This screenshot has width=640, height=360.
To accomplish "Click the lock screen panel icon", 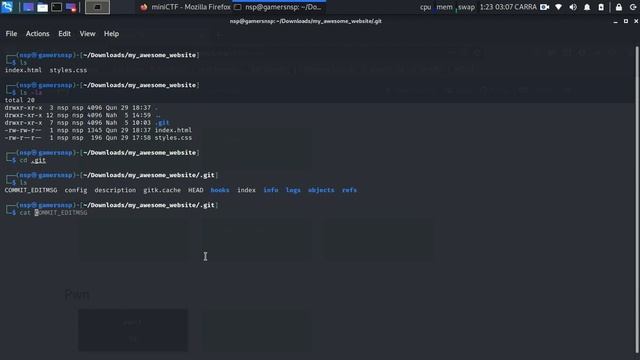I will [x=619, y=7].
